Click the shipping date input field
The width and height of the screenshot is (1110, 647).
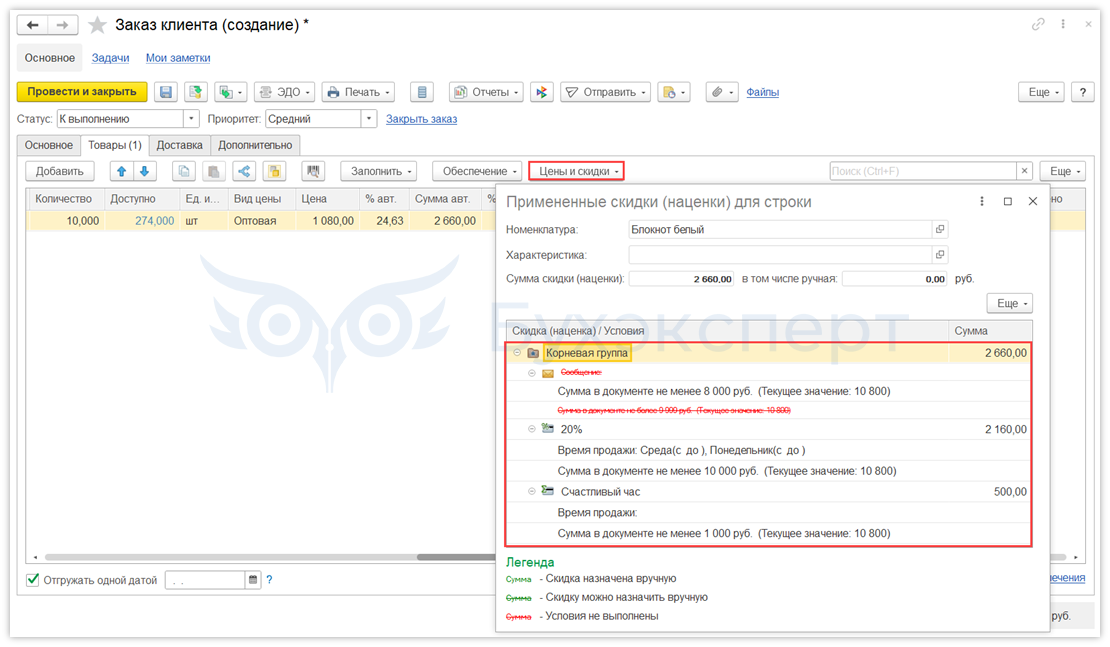click(205, 580)
